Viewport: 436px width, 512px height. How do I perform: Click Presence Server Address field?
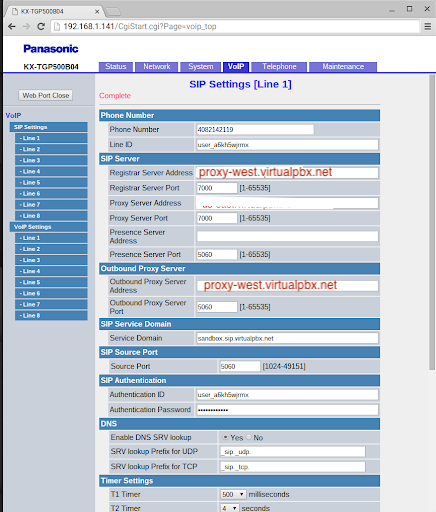287,236
